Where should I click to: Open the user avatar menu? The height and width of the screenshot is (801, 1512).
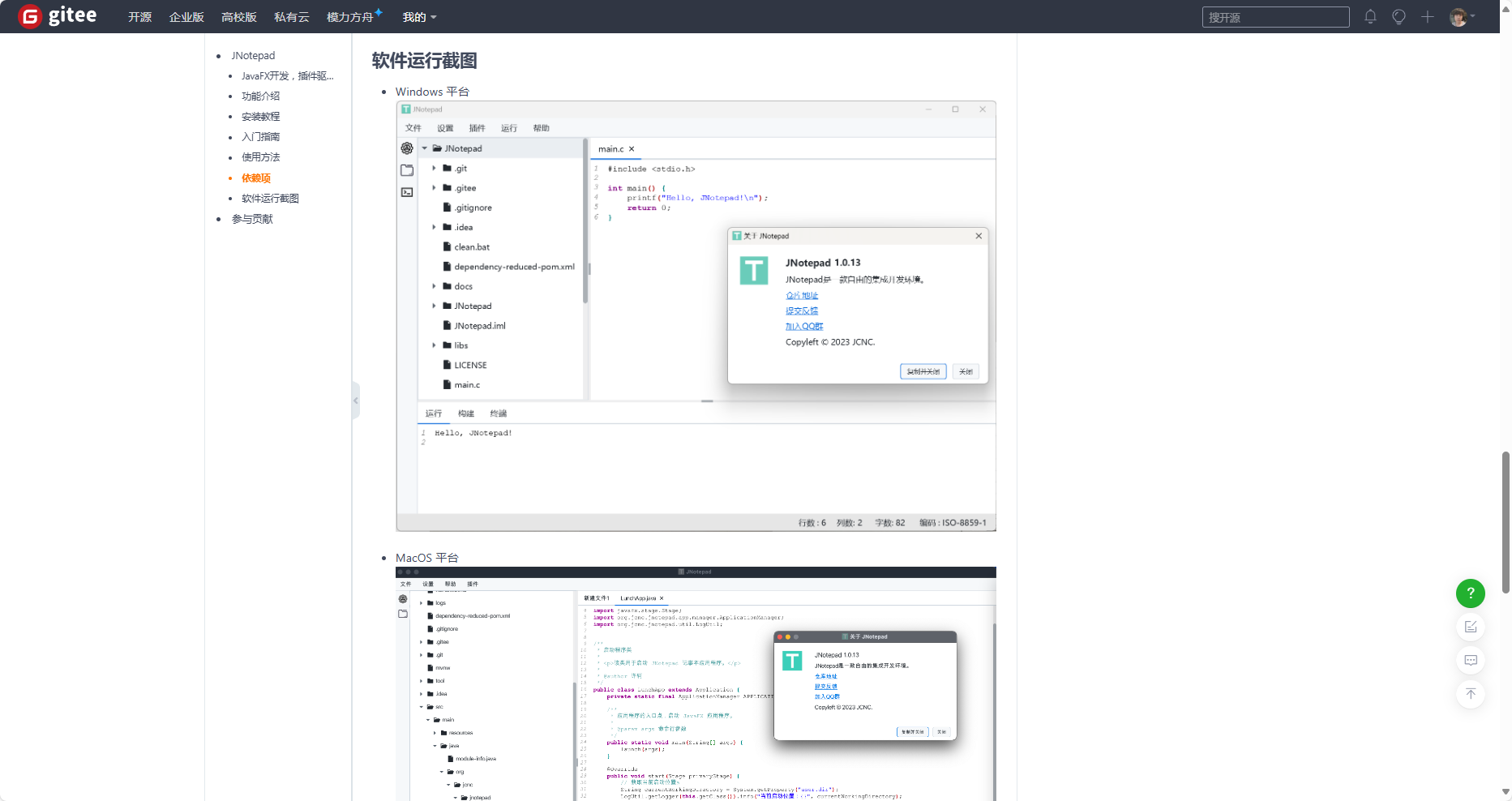(1460, 17)
